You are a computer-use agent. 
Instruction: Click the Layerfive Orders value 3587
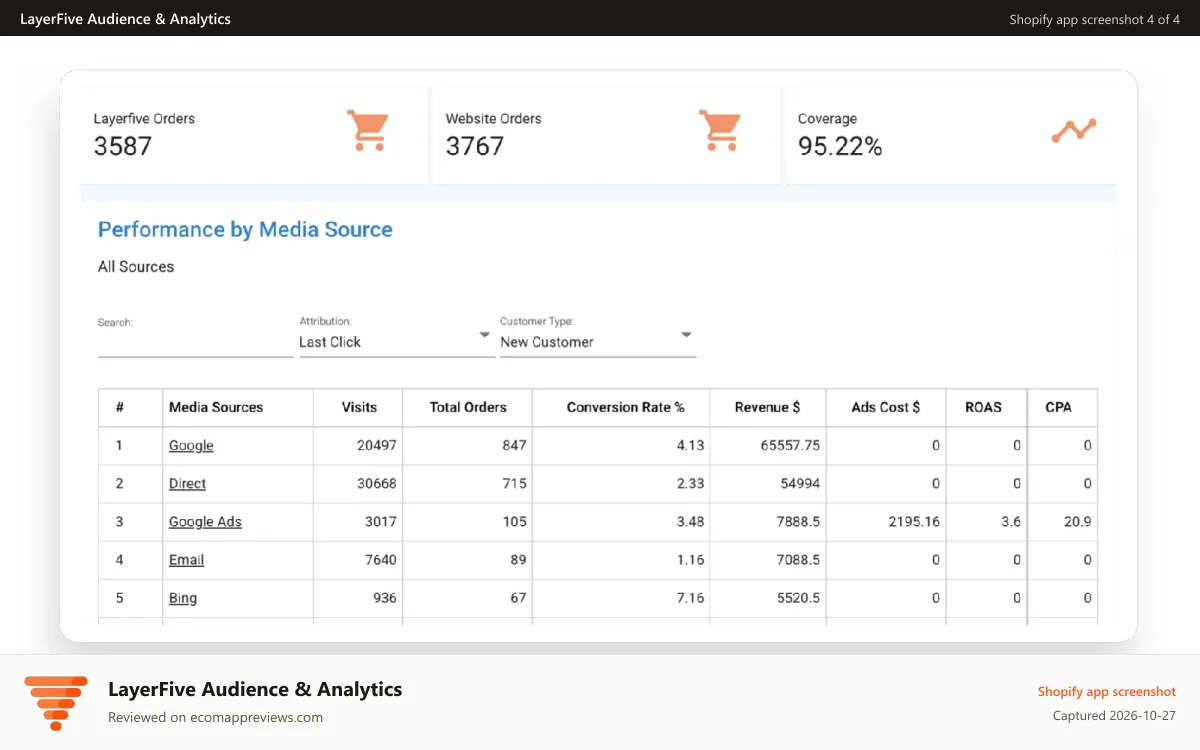(x=123, y=146)
